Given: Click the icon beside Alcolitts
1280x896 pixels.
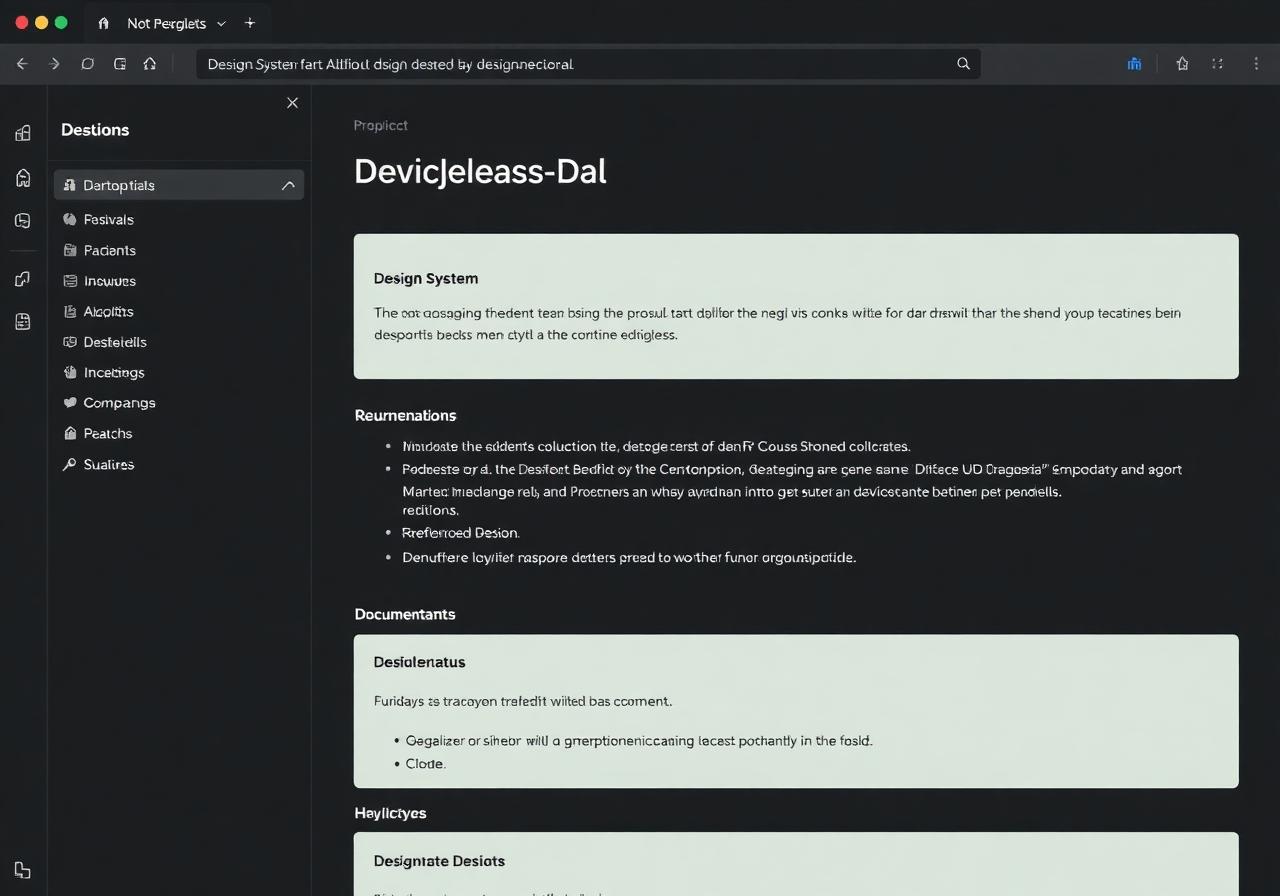Looking at the screenshot, I should pos(70,312).
